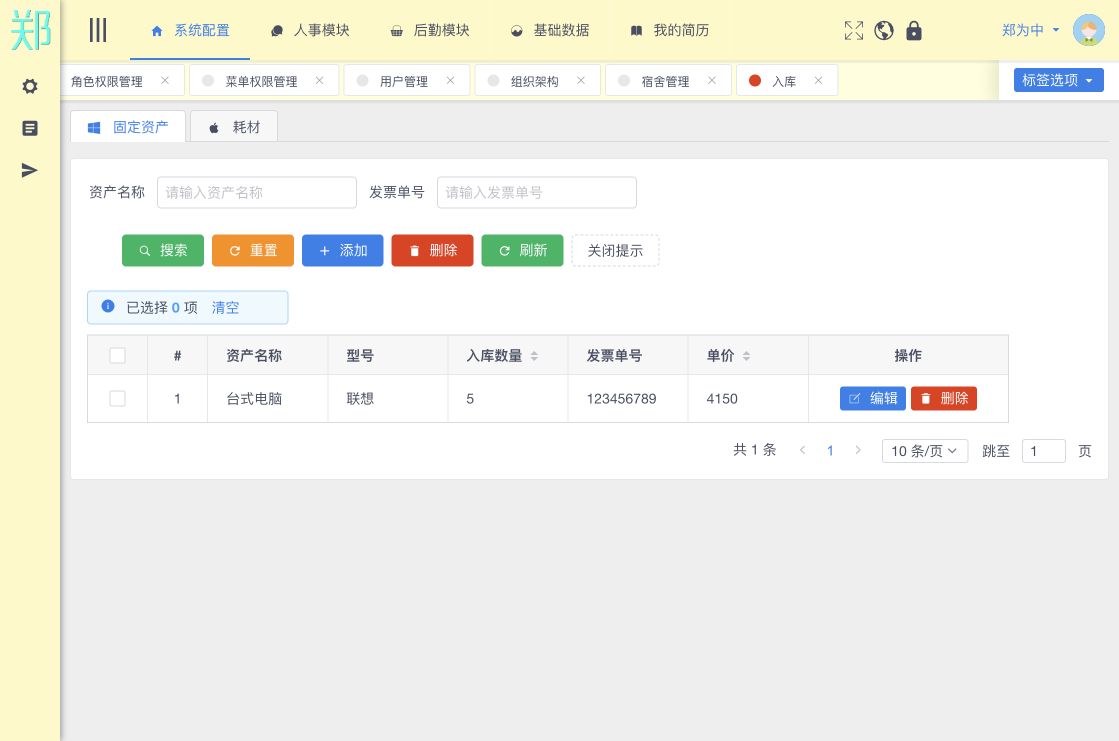Click the globe language icon
The width and height of the screenshot is (1119, 741).
pyautogui.click(x=883, y=30)
